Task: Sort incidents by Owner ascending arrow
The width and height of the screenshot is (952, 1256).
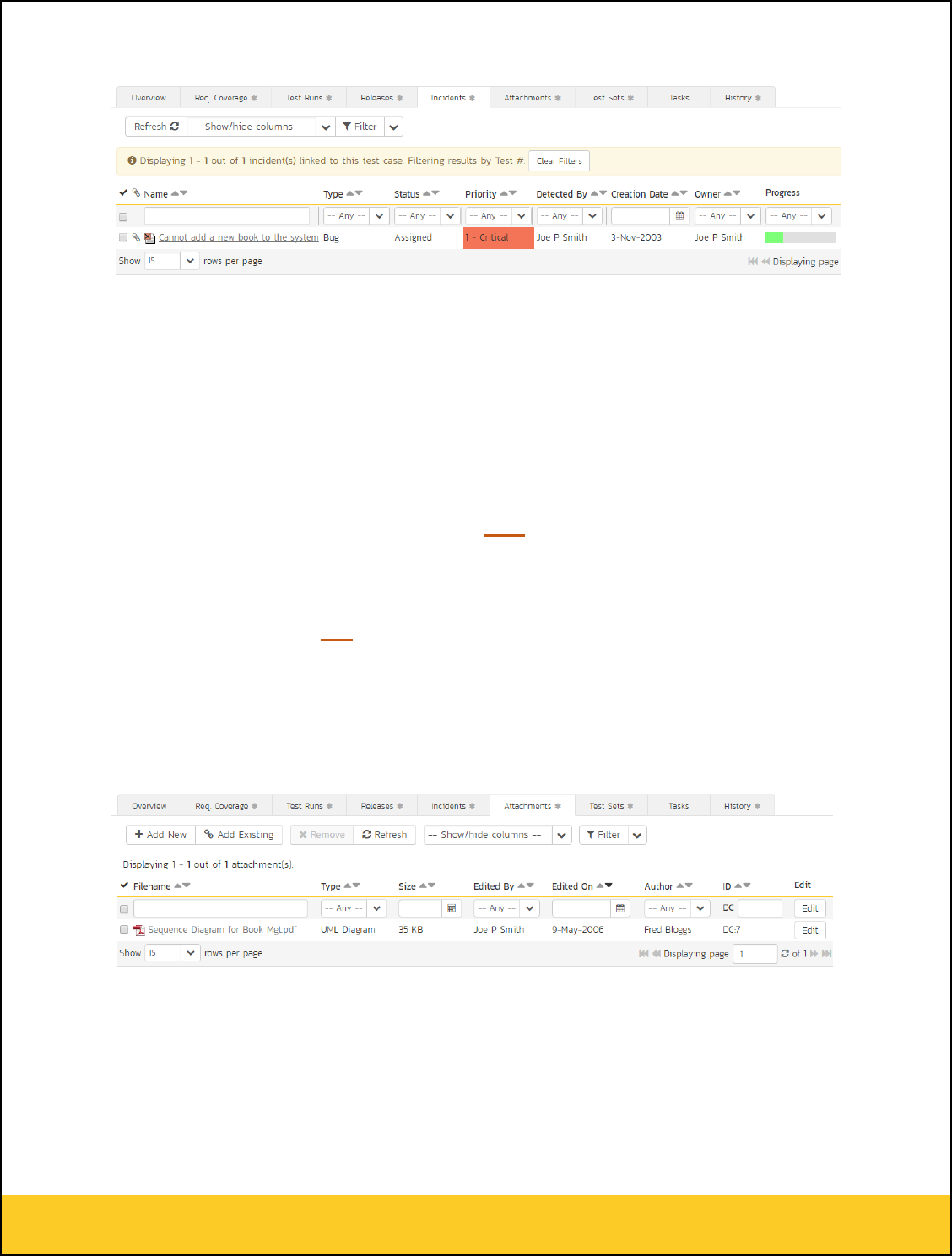Action: pyautogui.click(x=728, y=193)
